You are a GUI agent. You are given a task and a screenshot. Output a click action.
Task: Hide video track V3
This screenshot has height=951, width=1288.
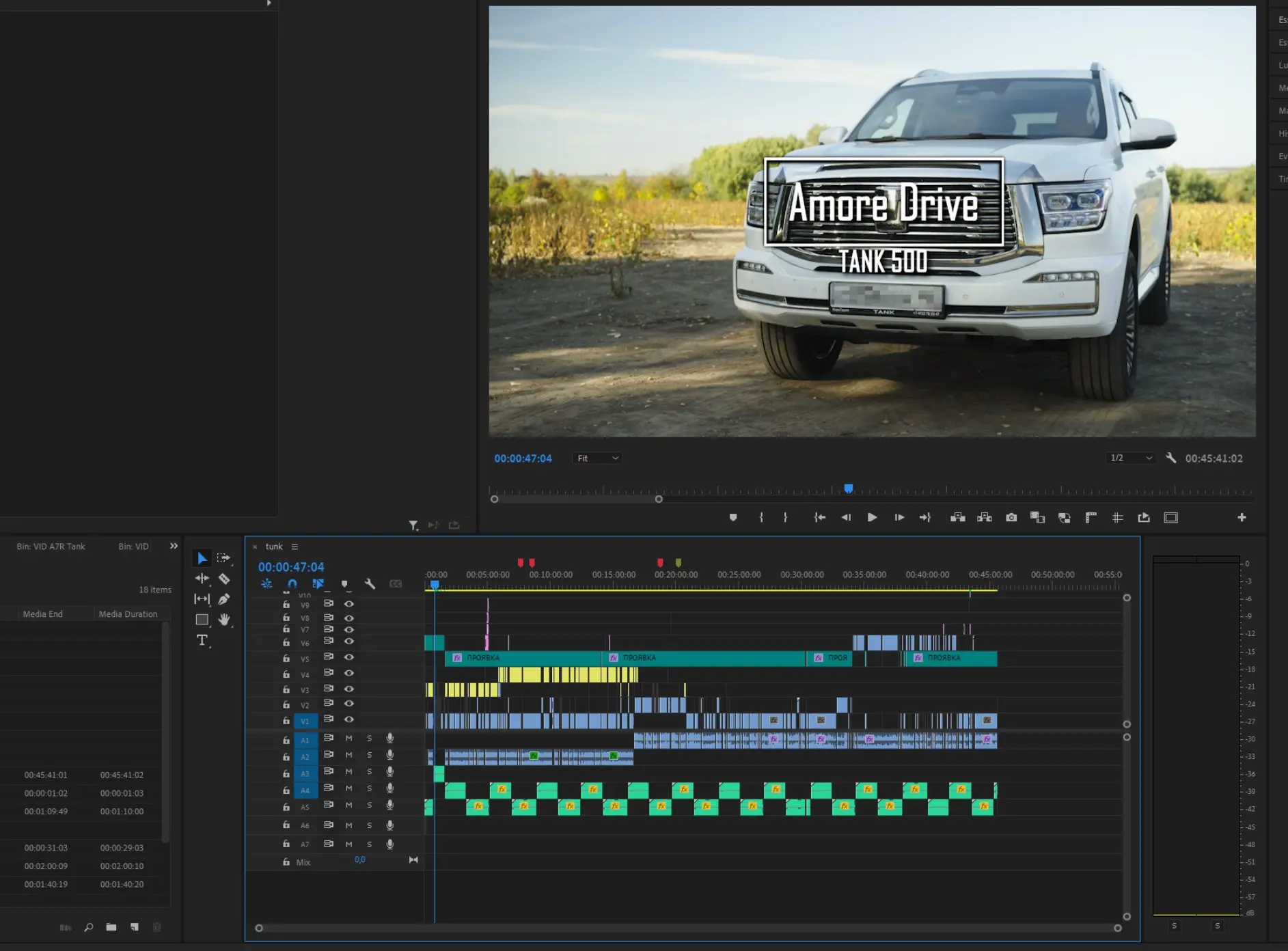pyautogui.click(x=348, y=689)
